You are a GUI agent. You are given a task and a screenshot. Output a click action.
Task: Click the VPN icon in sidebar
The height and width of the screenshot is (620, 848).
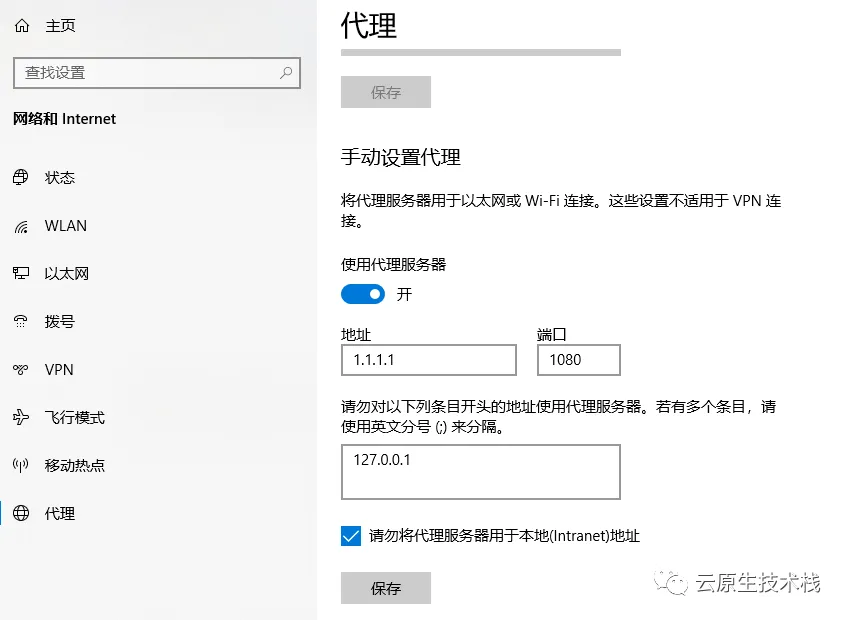point(21,370)
